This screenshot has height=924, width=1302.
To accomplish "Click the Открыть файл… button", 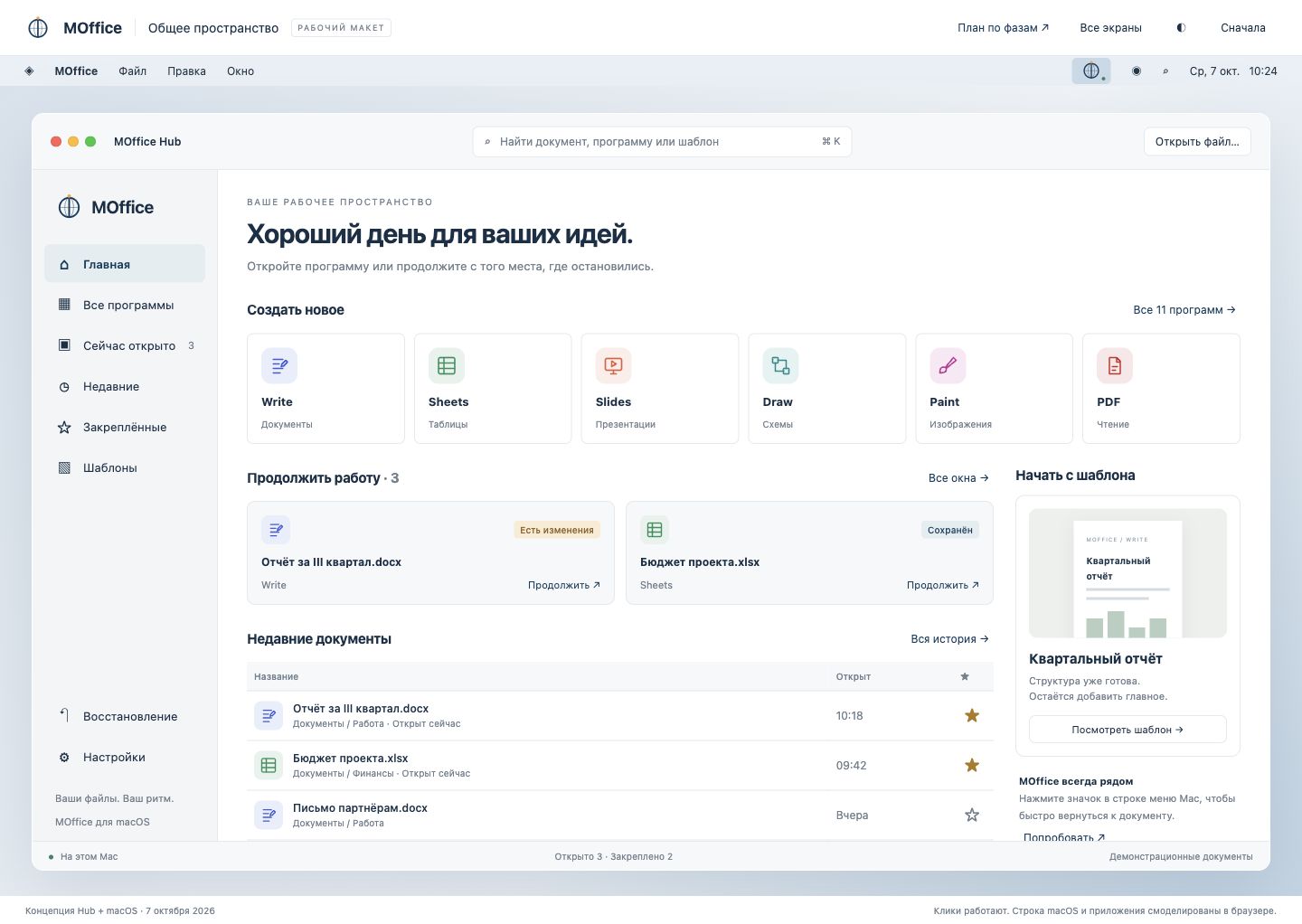I will pyautogui.click(x=1197, y=141).
